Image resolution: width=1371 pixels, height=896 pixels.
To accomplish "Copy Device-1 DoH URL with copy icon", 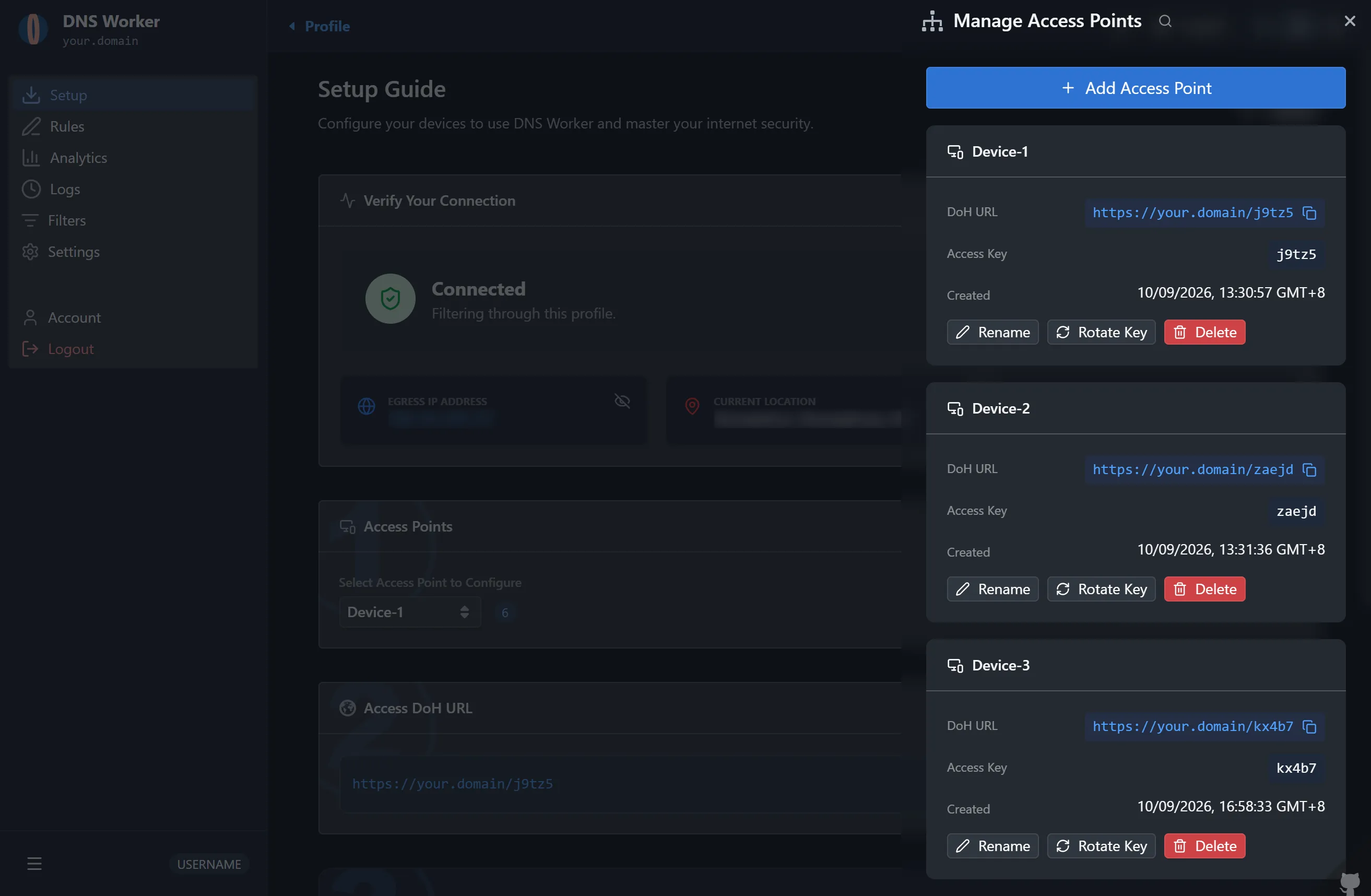I will (x=1309, y=213).
